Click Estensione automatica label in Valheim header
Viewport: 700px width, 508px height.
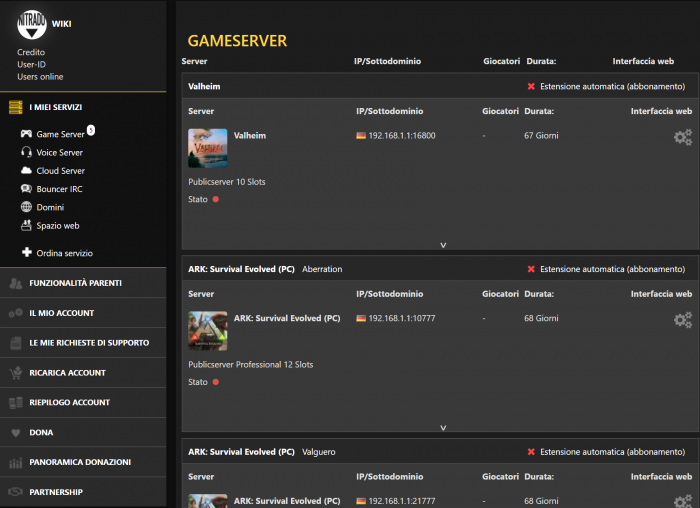[x=612, y=86]
